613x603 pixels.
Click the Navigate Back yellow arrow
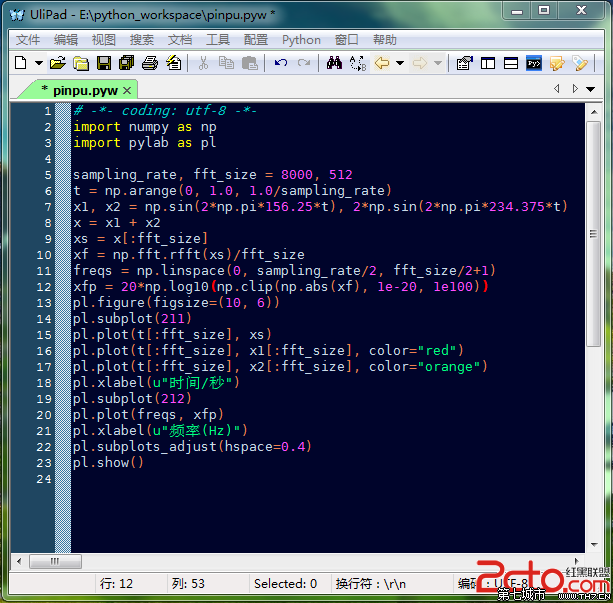[x=381, y=63]
